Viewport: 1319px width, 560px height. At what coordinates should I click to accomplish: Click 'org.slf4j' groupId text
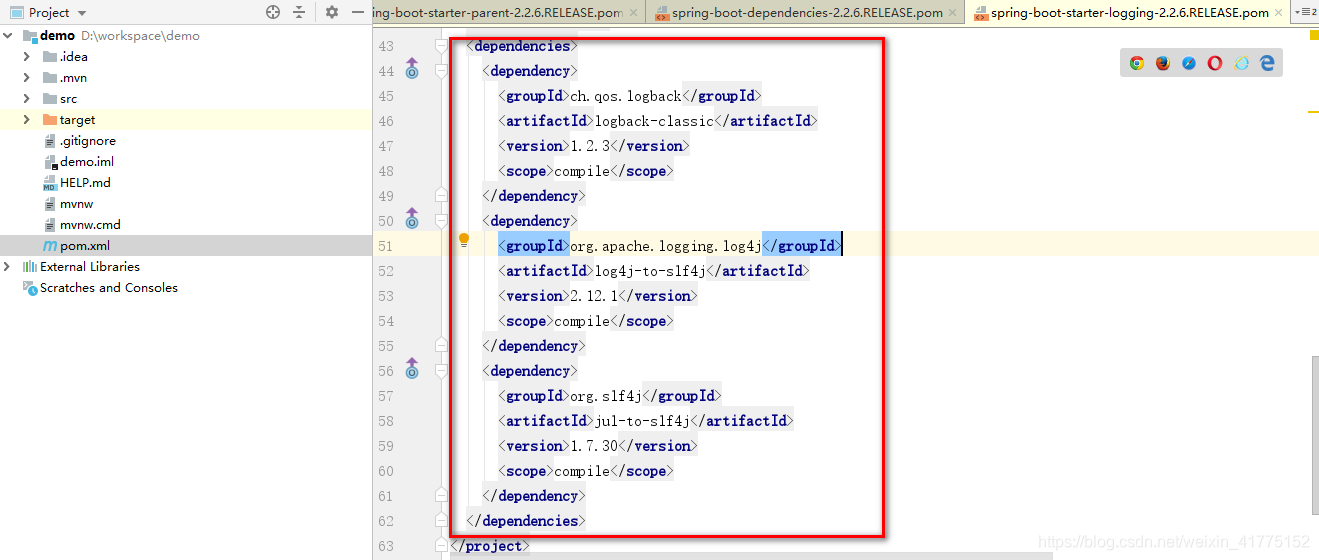pyautogui.click(x=606, y=396)
